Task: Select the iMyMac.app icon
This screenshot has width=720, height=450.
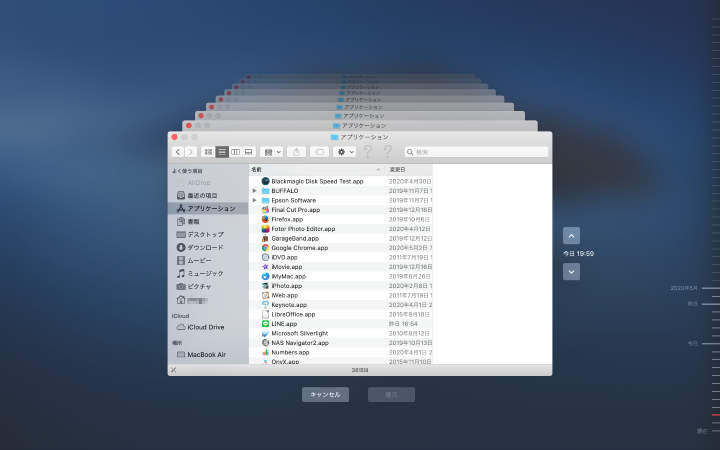Action: 265,276
